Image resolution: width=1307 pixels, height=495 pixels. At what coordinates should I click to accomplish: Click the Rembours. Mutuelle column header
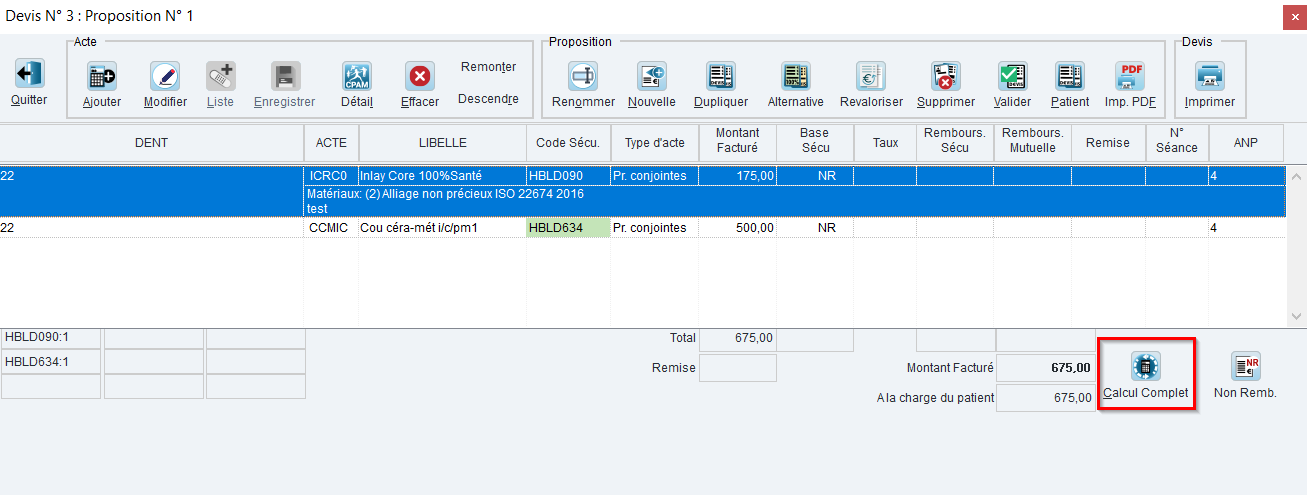click(1032, 143)
